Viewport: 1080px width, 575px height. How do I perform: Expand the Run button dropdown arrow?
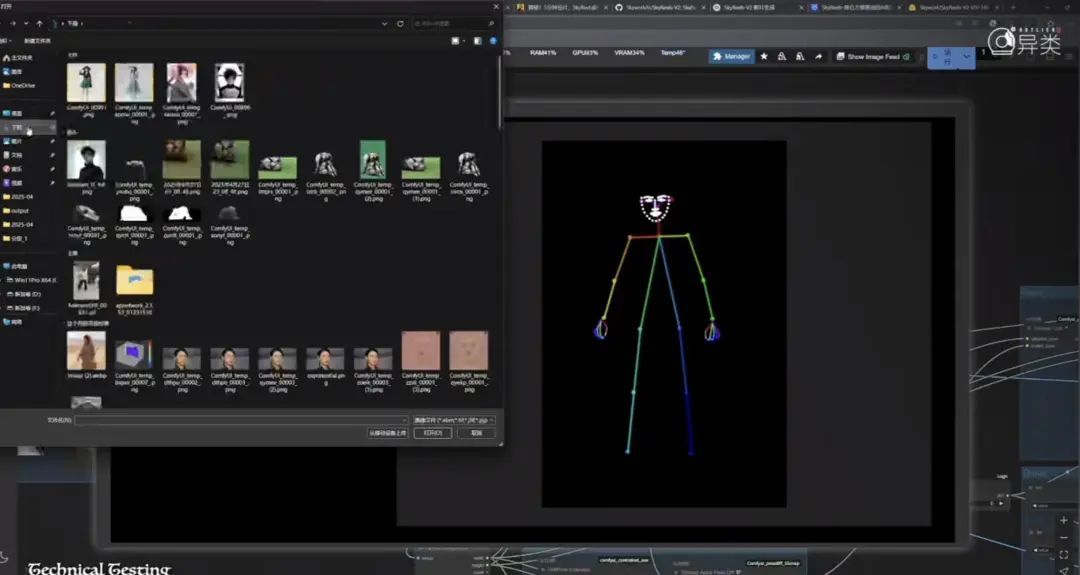click(x=966, y=57)
